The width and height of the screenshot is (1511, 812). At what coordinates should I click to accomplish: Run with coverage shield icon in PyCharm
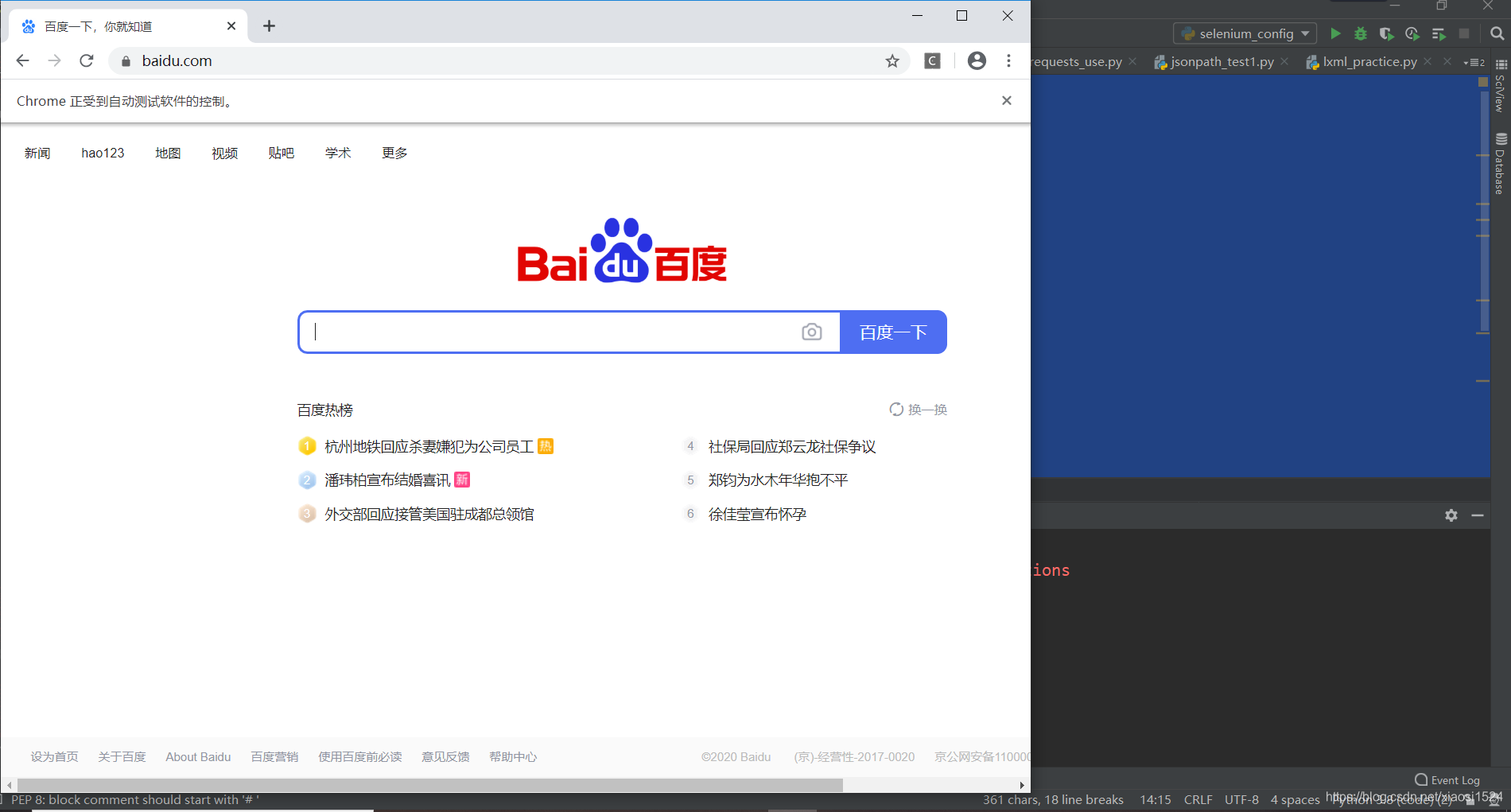pyautogui.click(x=1386, y=33)
